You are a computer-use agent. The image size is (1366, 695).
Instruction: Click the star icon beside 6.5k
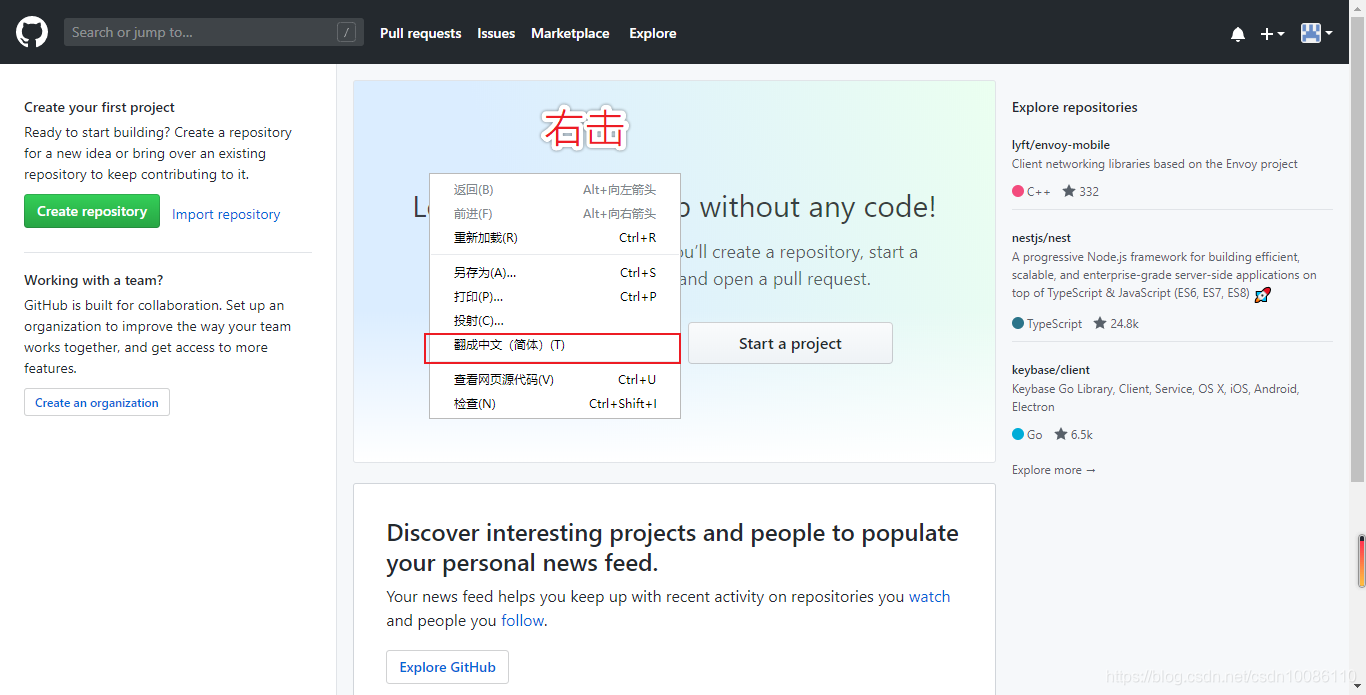click(1061, 434)
